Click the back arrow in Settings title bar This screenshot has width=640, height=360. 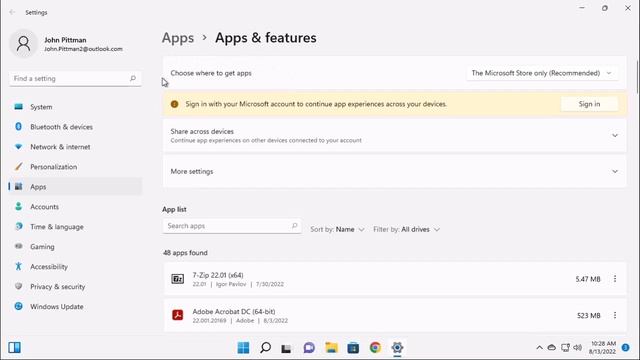[x=12, y=12]
